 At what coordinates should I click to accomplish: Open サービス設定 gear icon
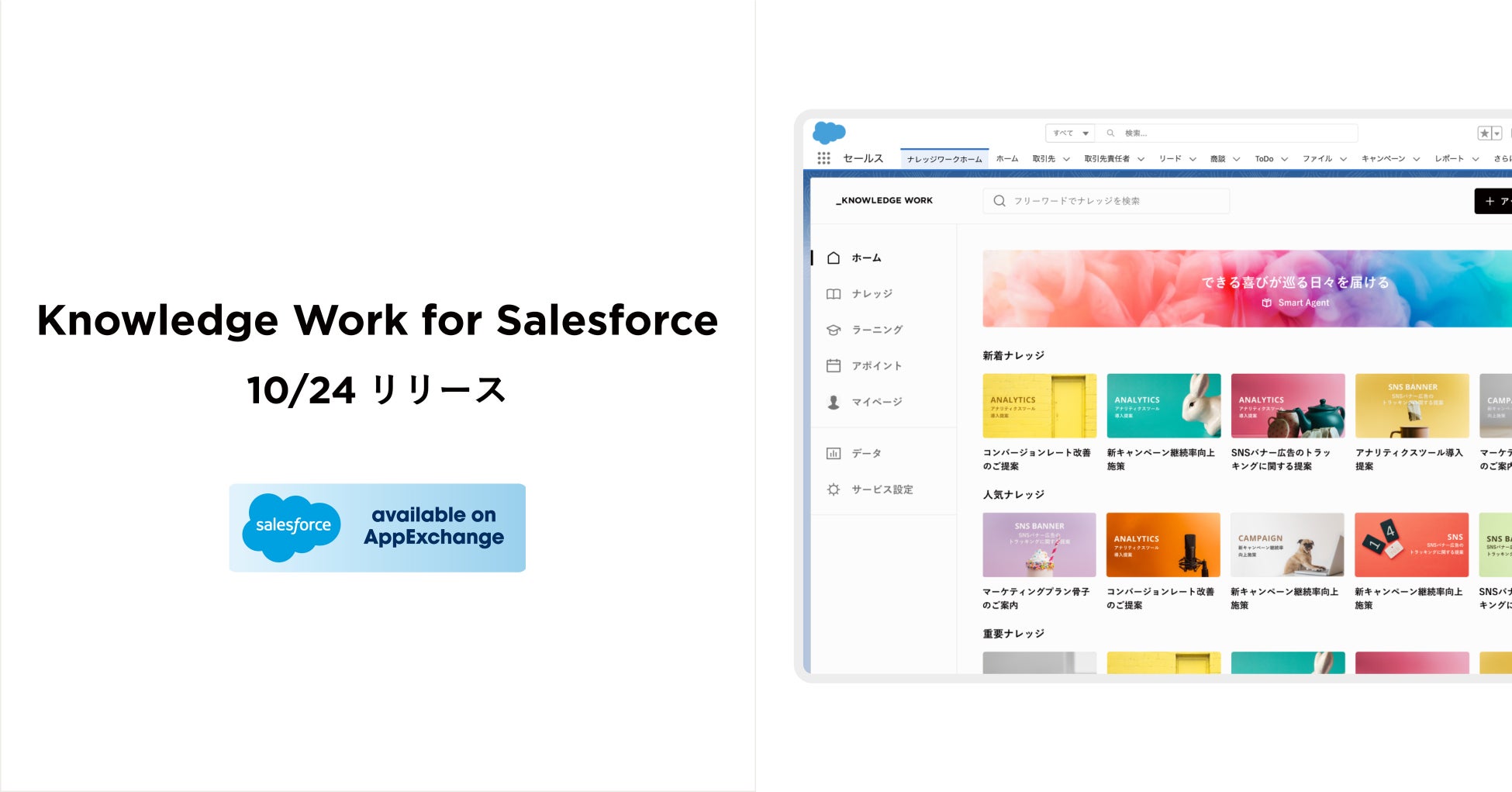click(x=834, y=489)
